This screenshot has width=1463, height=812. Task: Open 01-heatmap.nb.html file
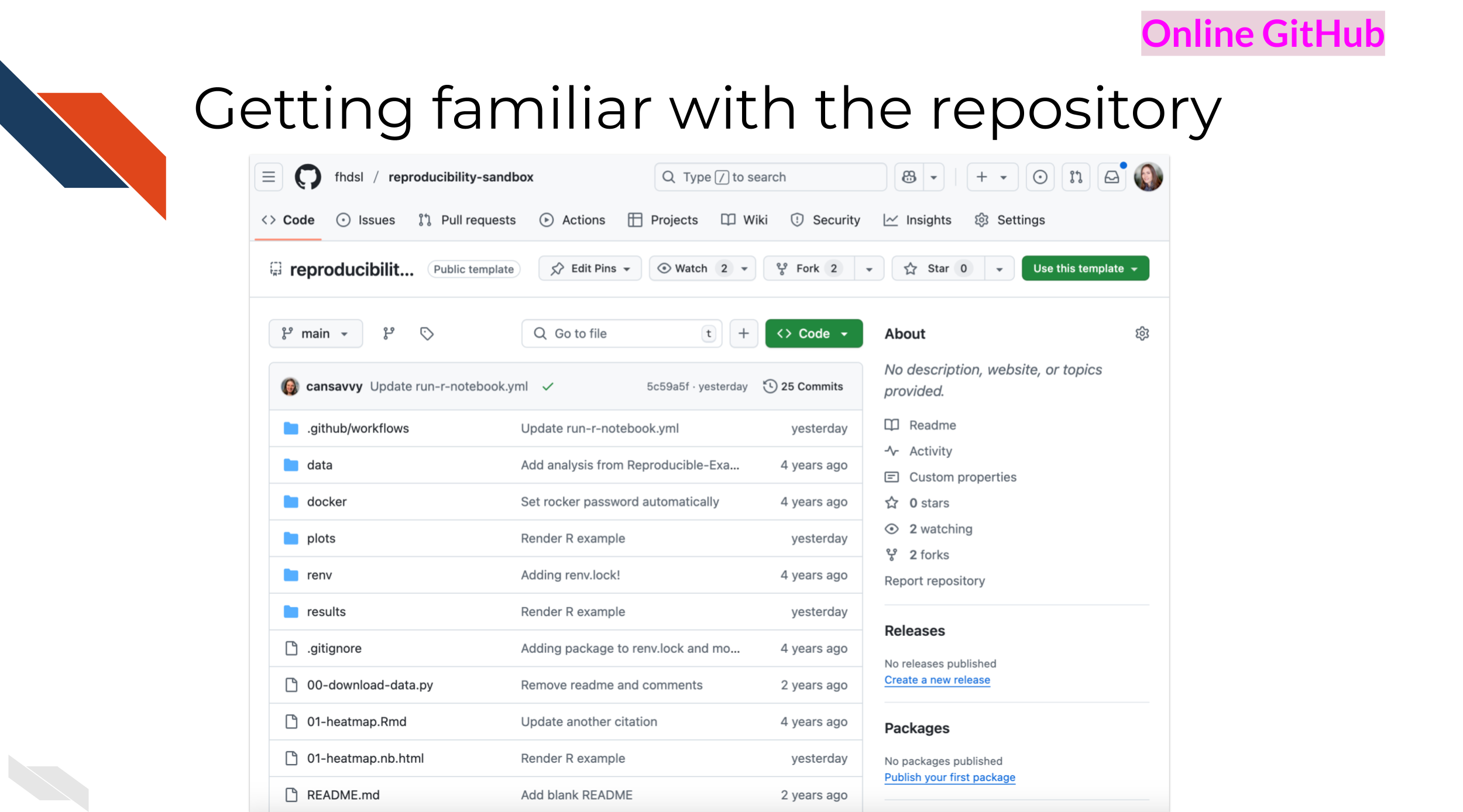coord(365,758)
